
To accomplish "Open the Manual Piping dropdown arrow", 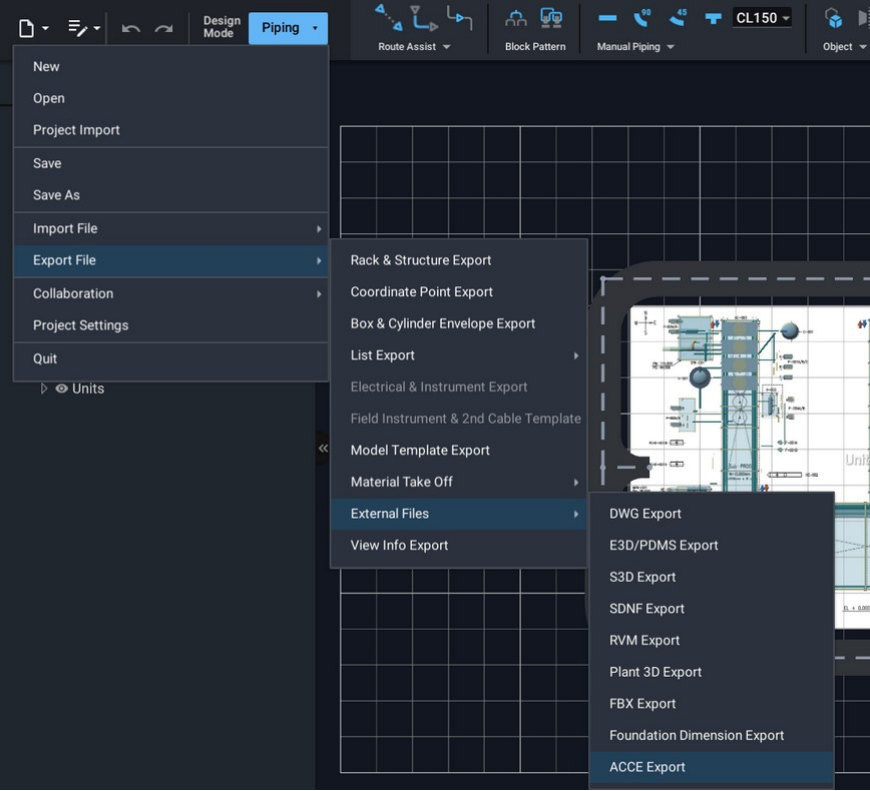I will [670, 47].
